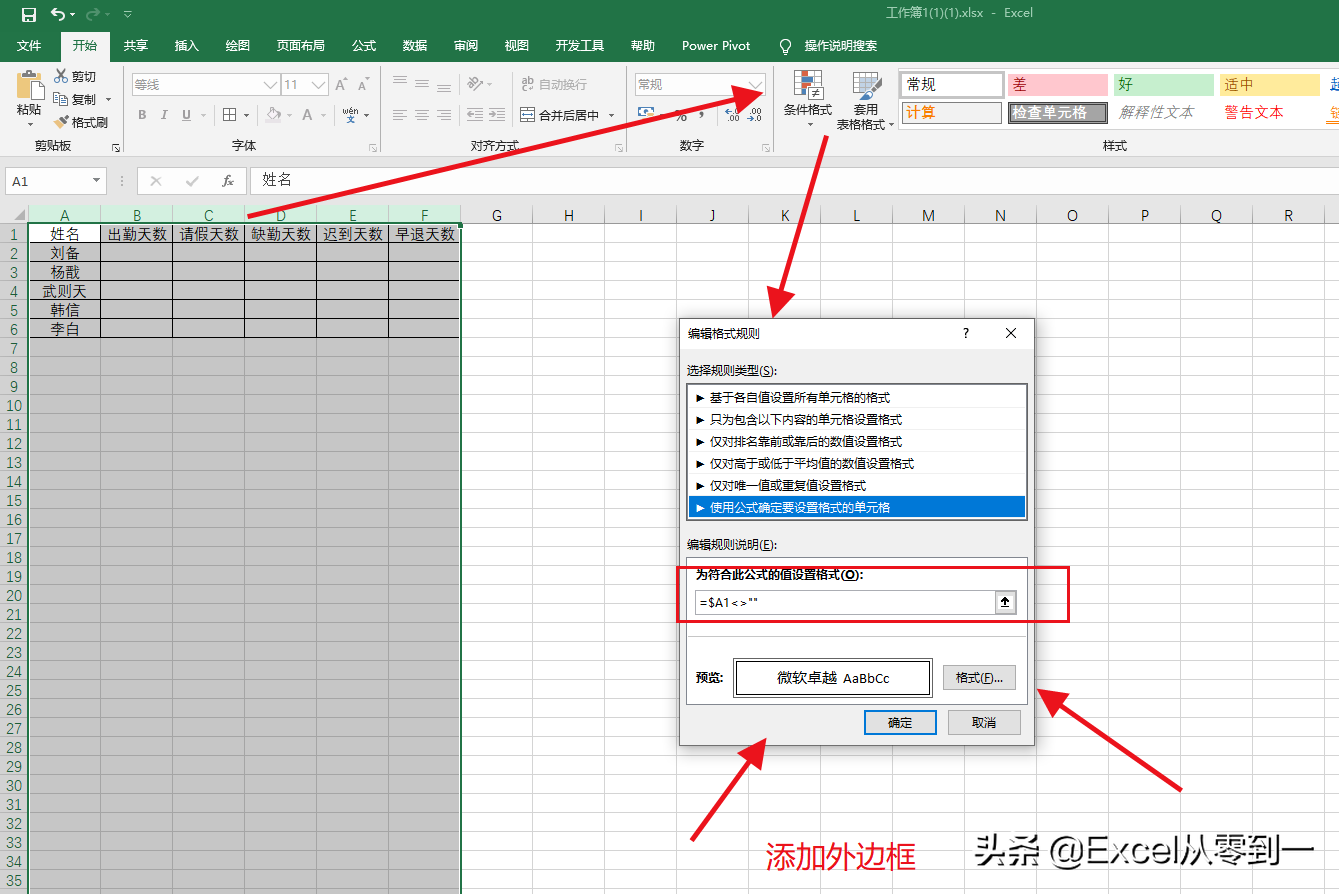Click the 格式(F)... button
Viewport: 1339px width, 894px height.
(979, 678)
